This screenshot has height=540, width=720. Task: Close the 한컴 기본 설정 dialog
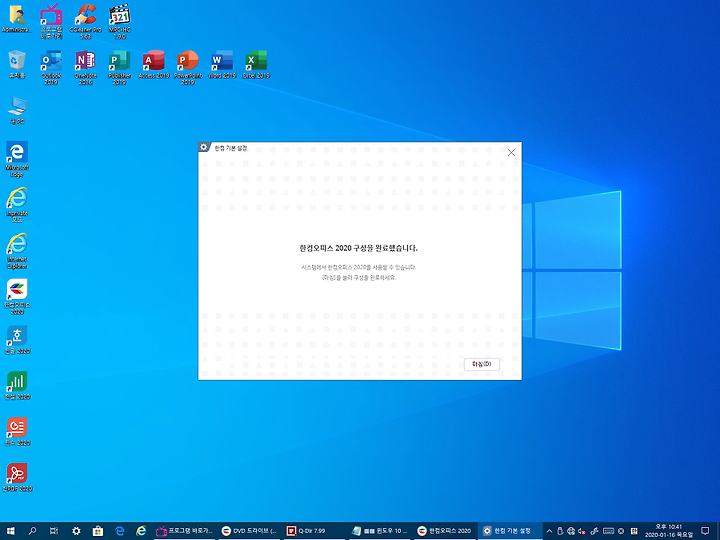tap(511, 152)
